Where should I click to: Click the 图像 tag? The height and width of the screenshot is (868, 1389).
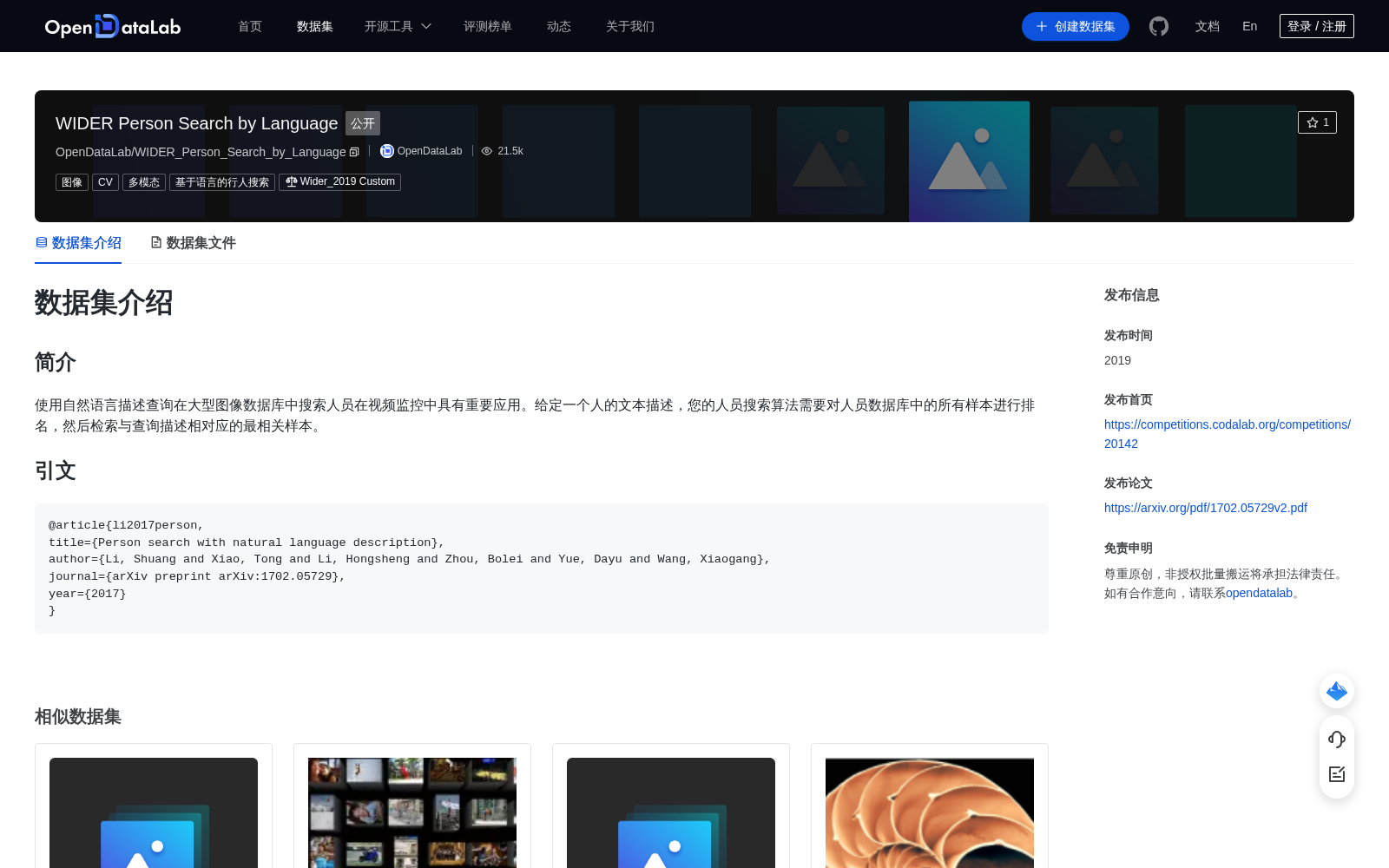(72, 182)
